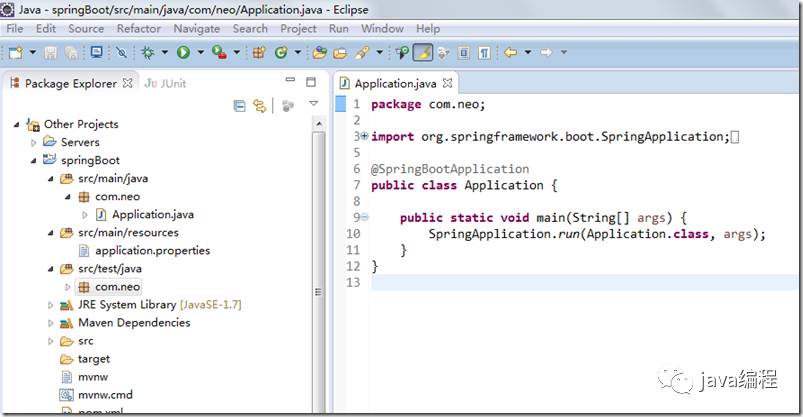
Task: Close the Application.java editor tab
Action: click(x=448, y=83)
